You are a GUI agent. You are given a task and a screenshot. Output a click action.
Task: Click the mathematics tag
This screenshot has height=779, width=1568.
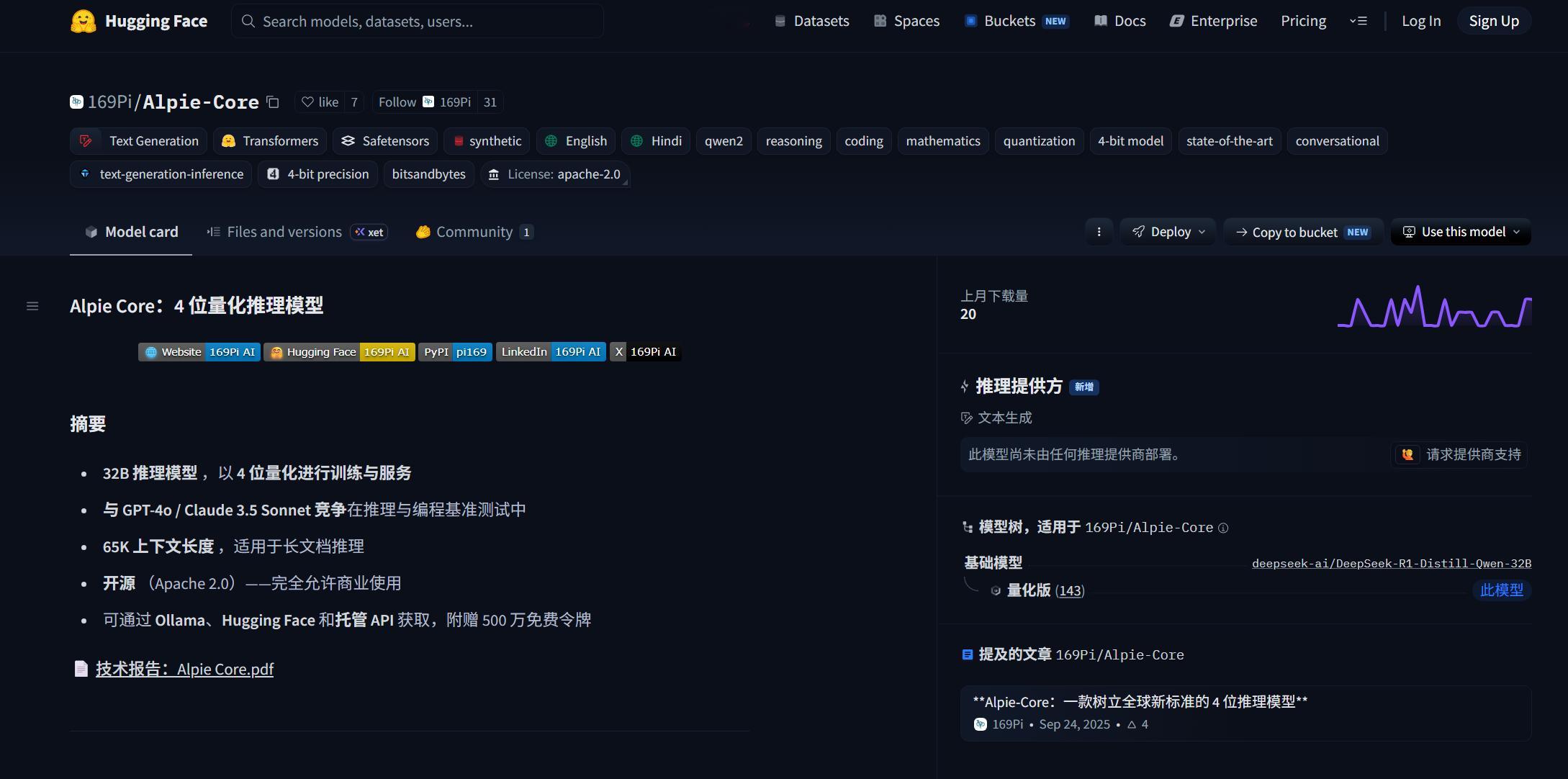pos(943,141)
